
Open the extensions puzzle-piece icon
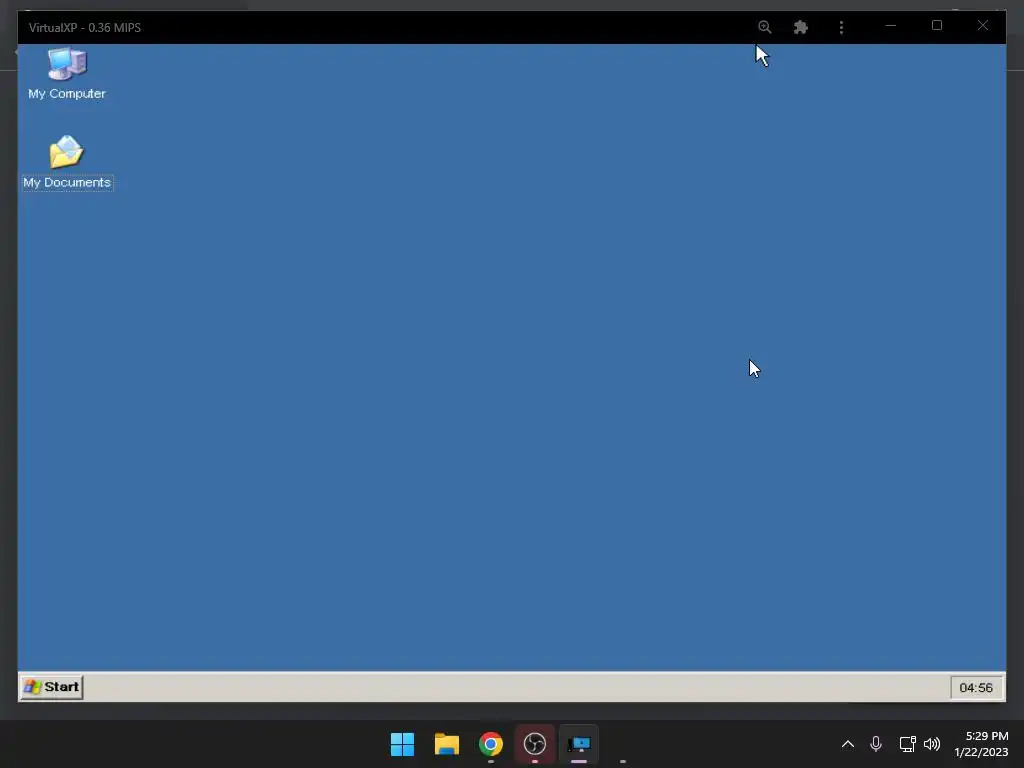click(x=801, y=27)
